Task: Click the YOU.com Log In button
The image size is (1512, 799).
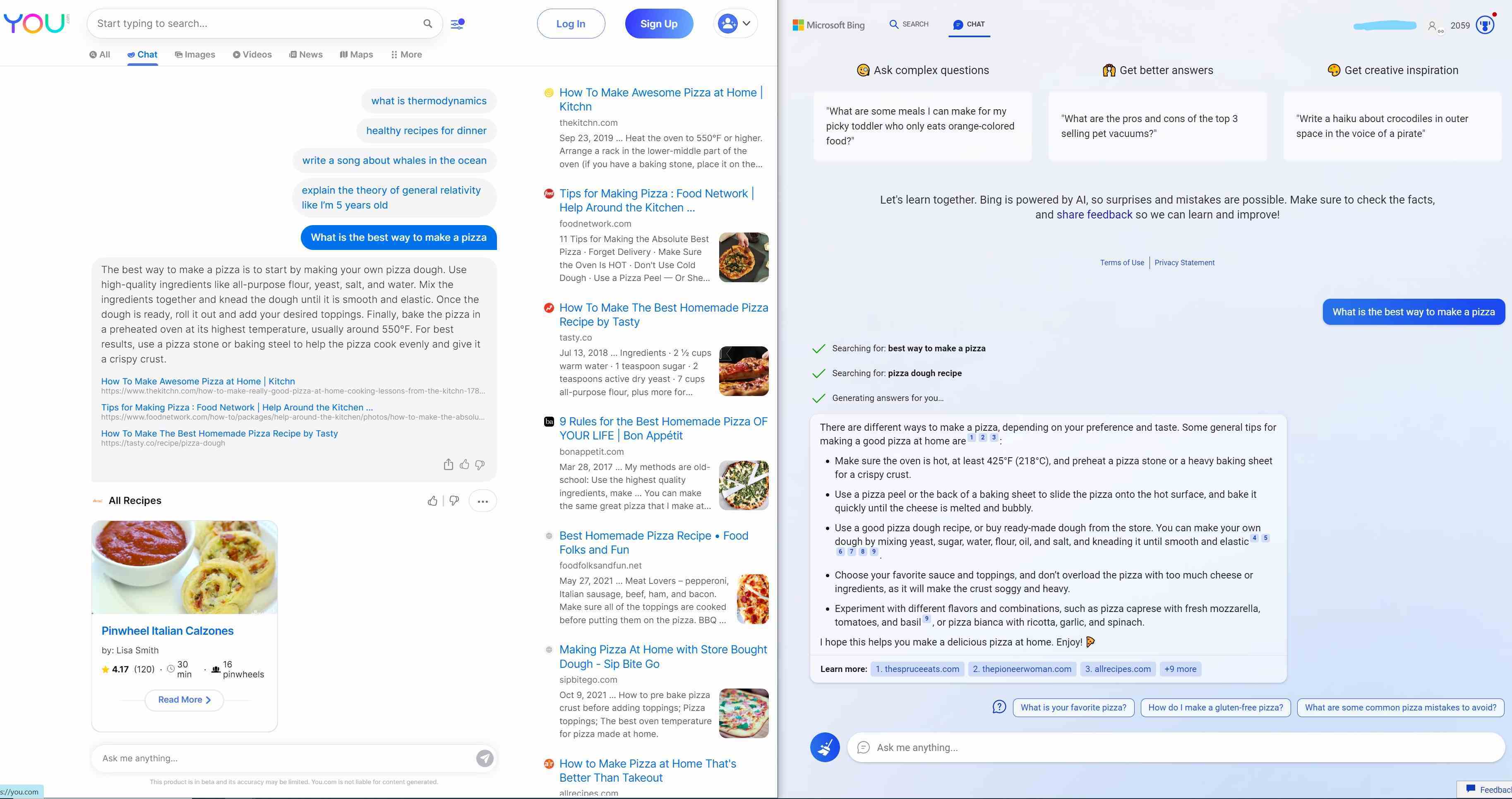Action: coord(571,23)
